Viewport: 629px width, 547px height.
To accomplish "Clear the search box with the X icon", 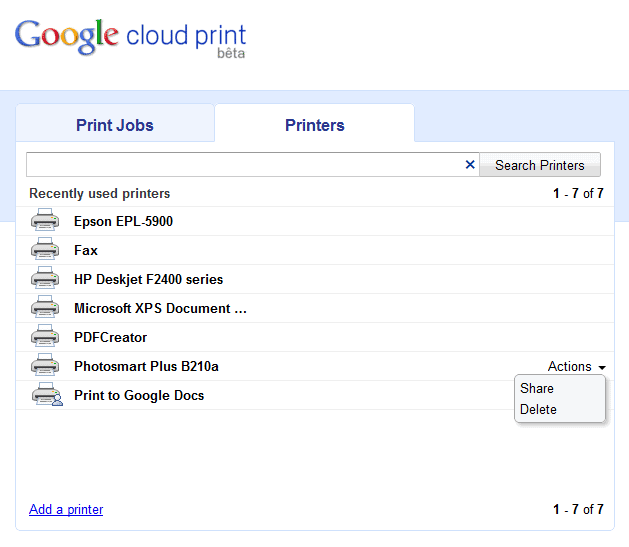I will coord(470,164).
